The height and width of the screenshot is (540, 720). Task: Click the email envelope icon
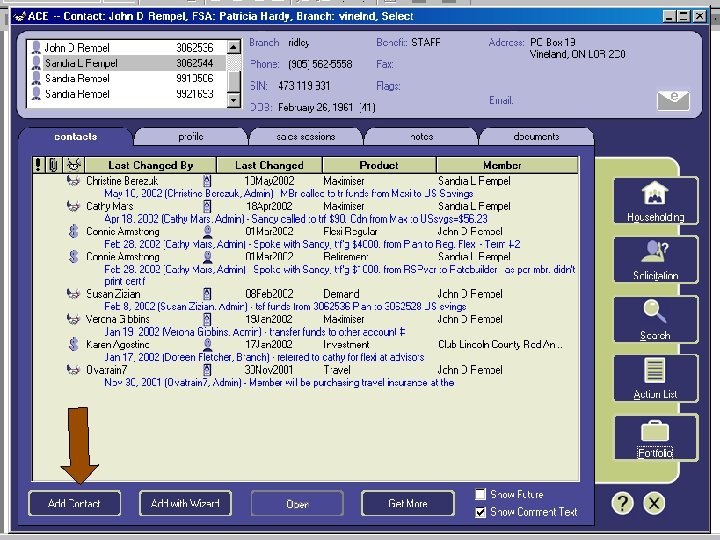(x=673, y=100)
